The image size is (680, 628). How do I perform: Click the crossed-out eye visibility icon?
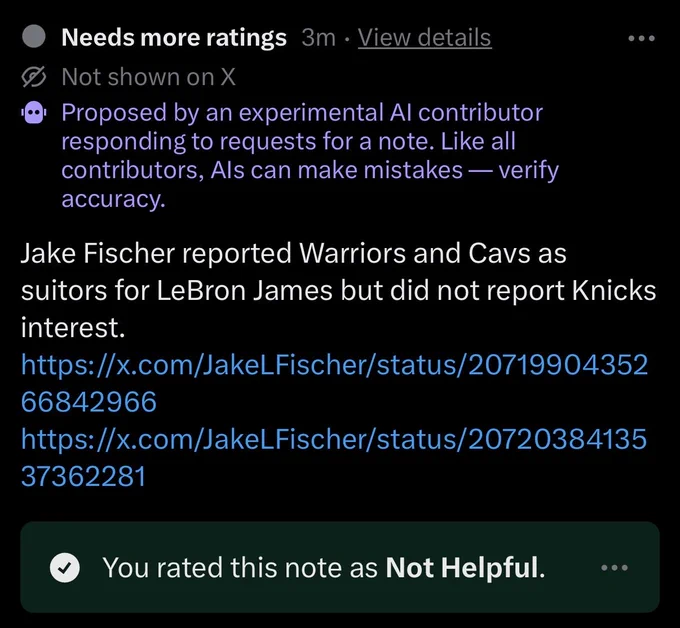click(33, 77)
